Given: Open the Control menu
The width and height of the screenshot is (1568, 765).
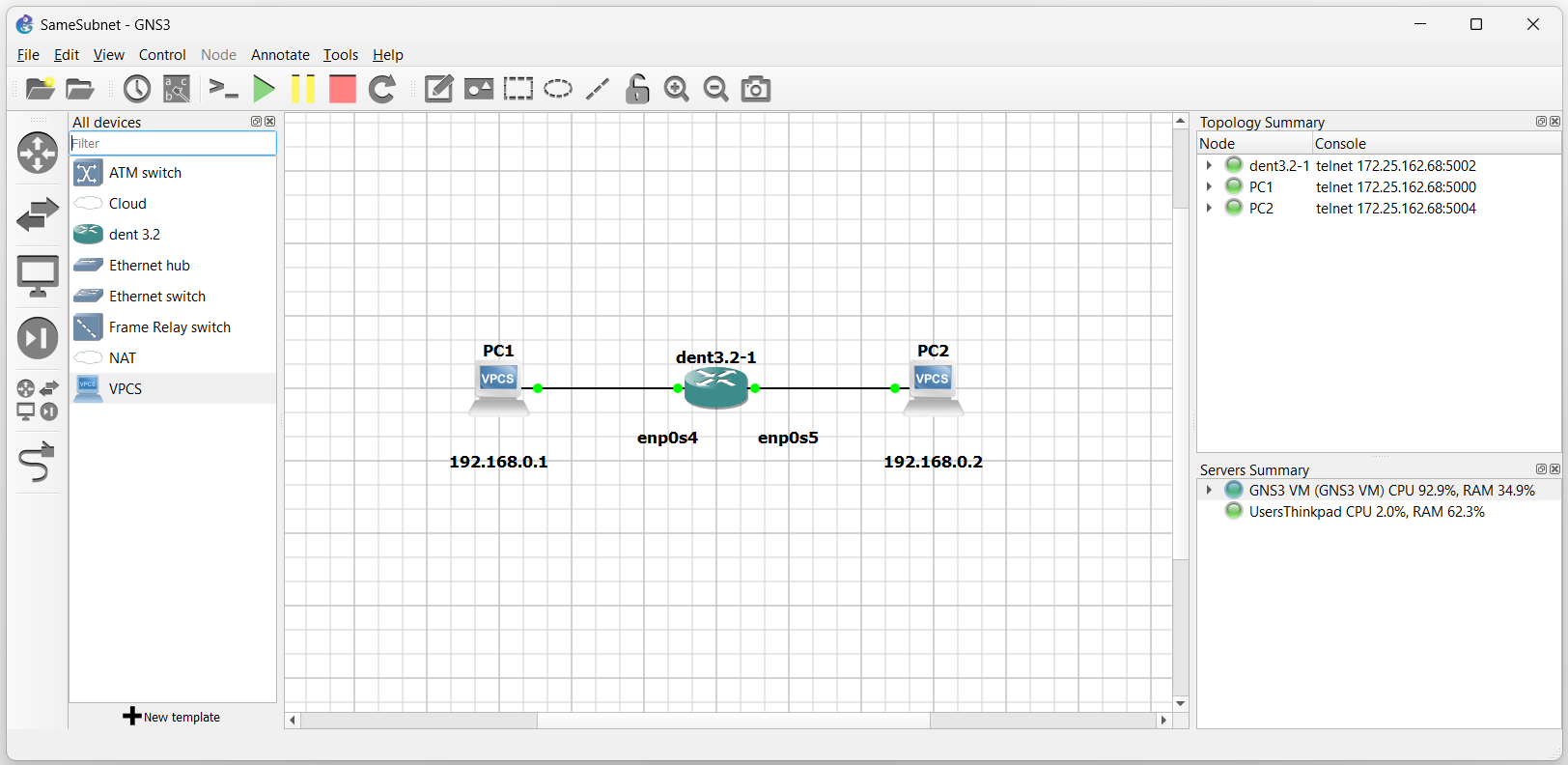Looking at the screenshot, I should [162, 55].
